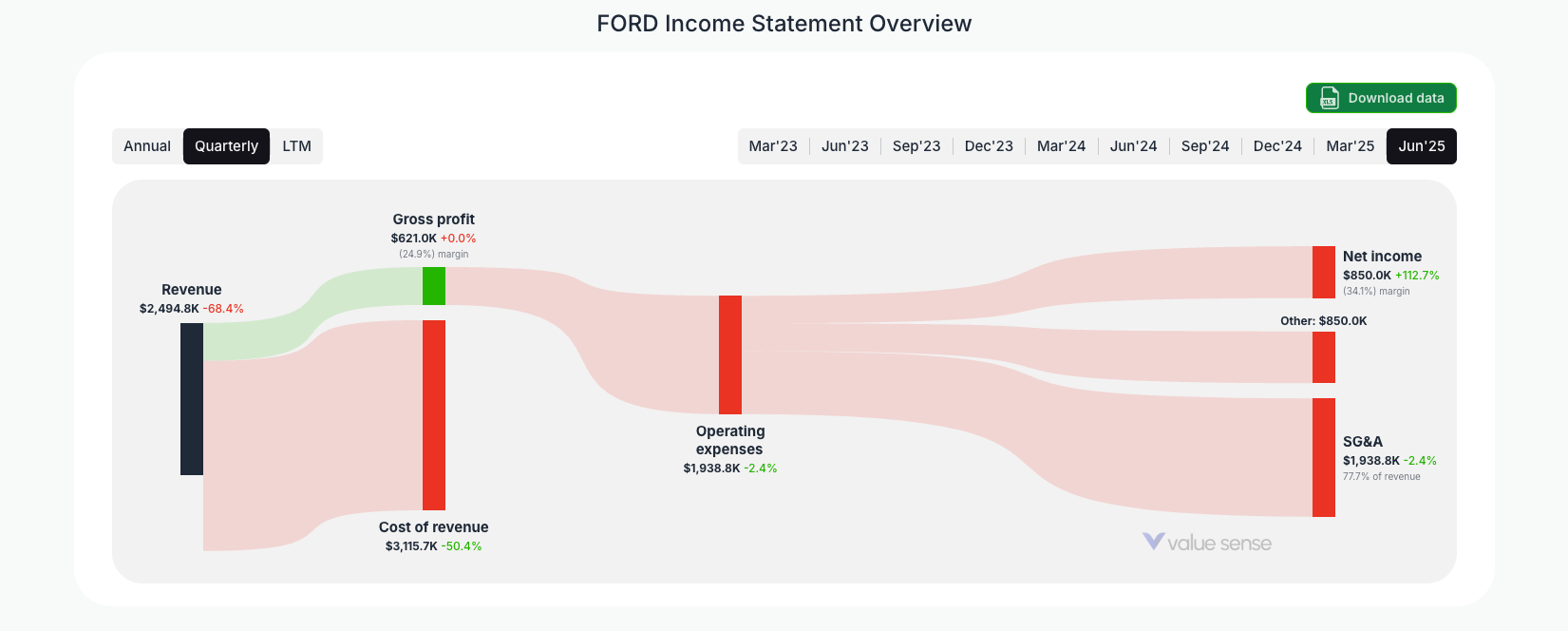The image size is (1568, 631).
Task: Click the SG&A node bar
Action: tap(1323, 457)
